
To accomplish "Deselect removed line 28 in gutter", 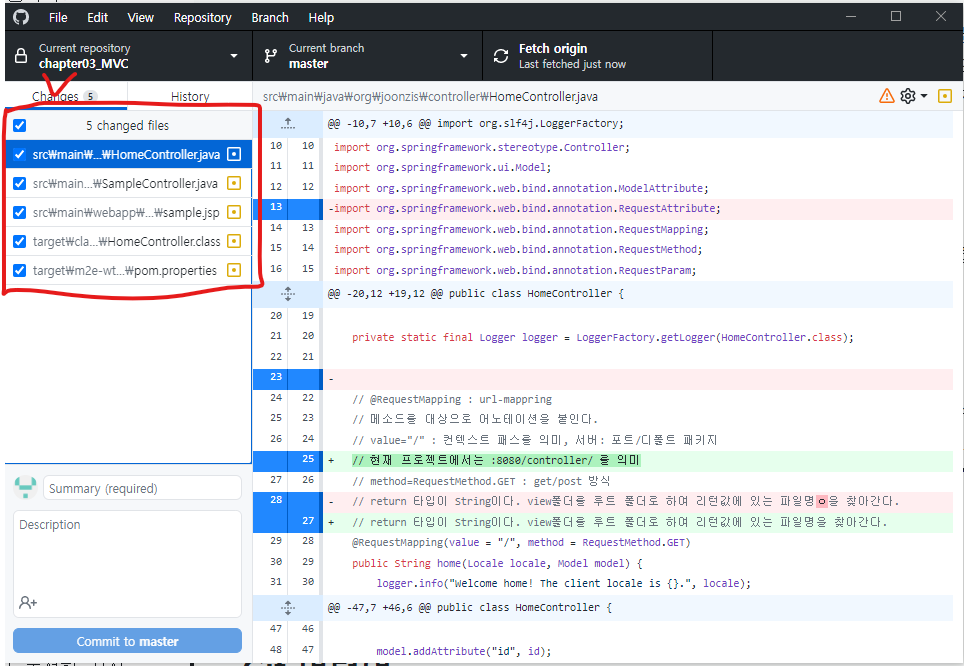I will (x=288, y=501).
